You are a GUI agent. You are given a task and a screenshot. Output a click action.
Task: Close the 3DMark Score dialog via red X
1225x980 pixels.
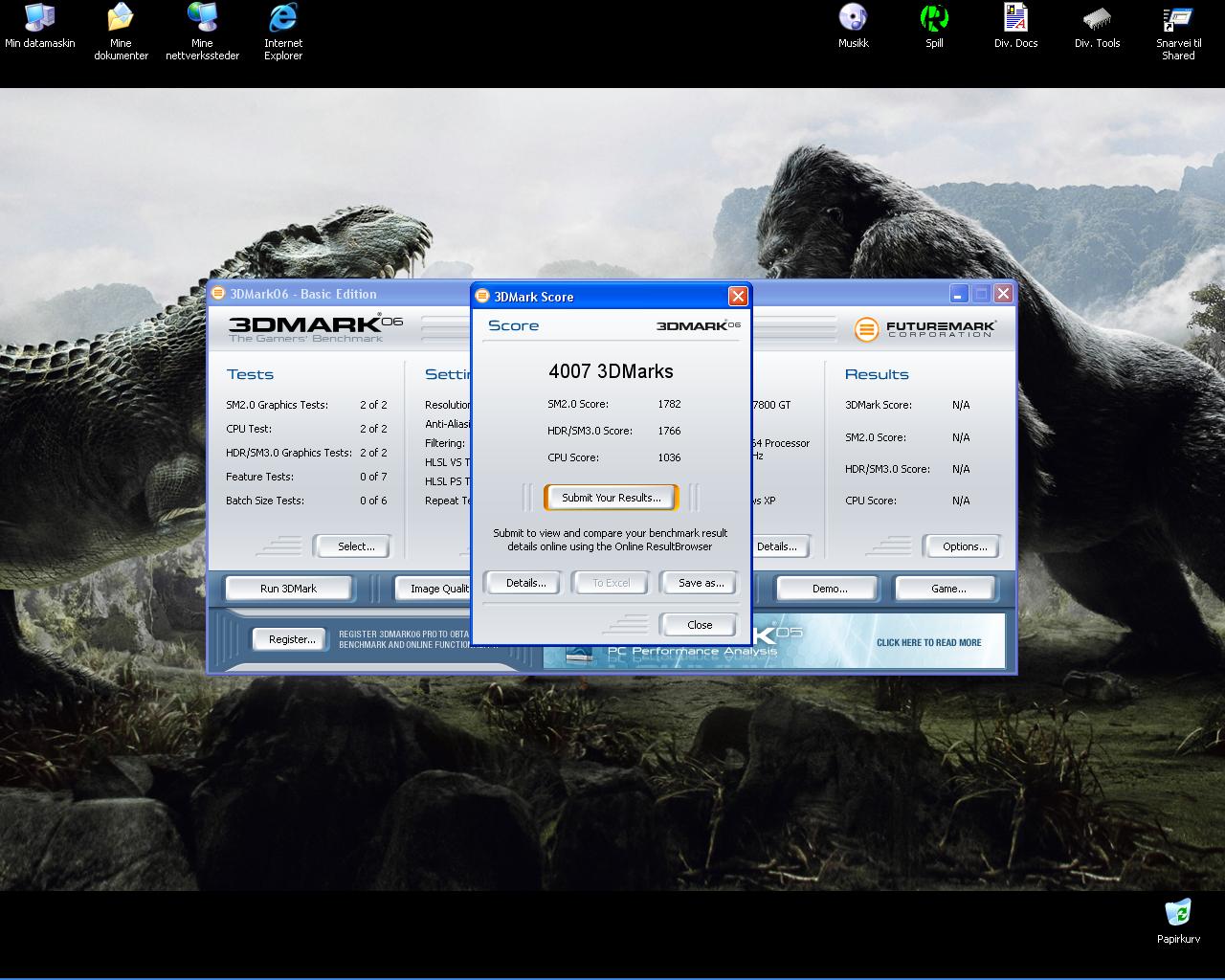738,297
